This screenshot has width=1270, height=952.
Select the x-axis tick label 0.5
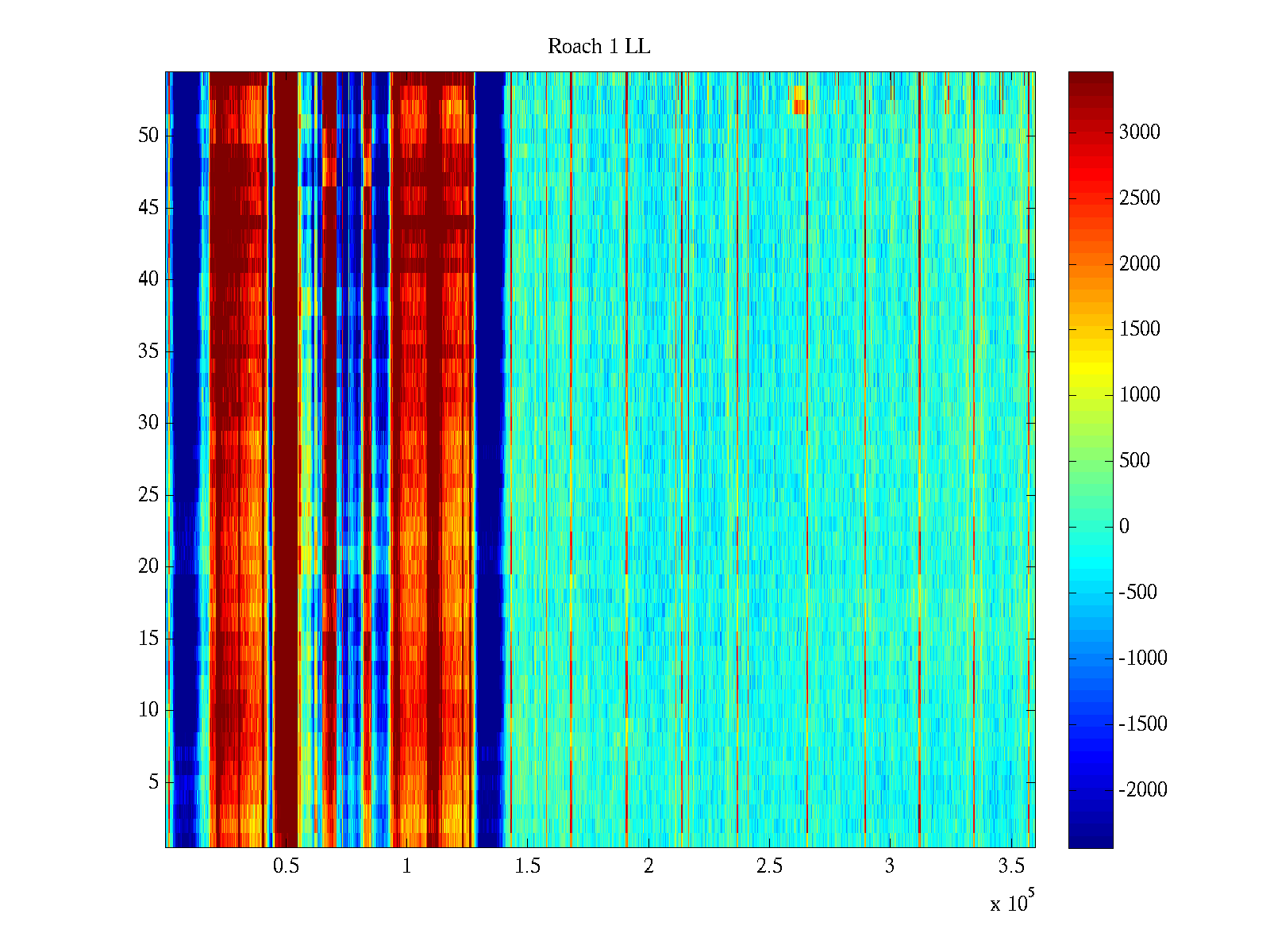[286, 866]
